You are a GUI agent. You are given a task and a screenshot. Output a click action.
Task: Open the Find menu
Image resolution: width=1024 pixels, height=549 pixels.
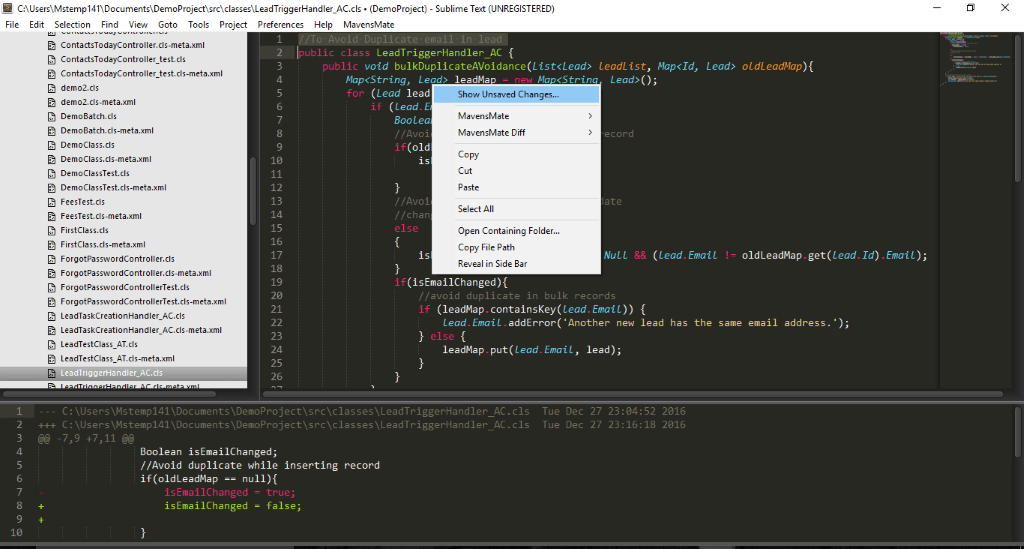click(110, 25)
